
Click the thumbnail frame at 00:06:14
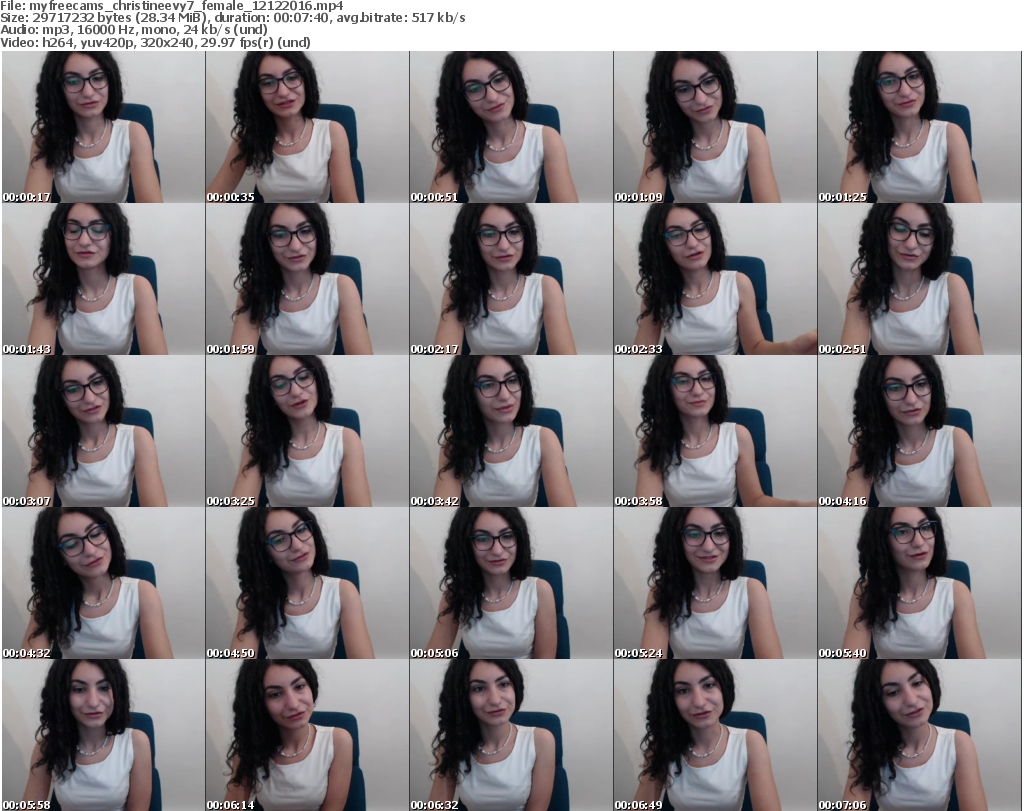pos(307,735)
